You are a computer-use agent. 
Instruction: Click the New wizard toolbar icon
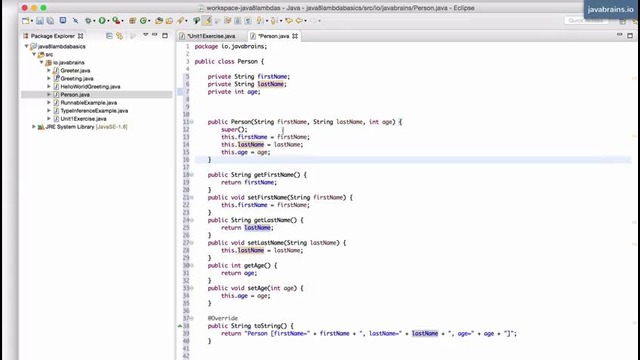pyautogui.click(x=25, y=20)
